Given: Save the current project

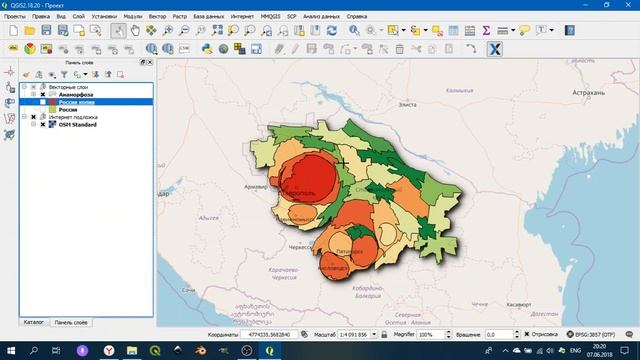Looking at the screenshot, I should (46, 30).
